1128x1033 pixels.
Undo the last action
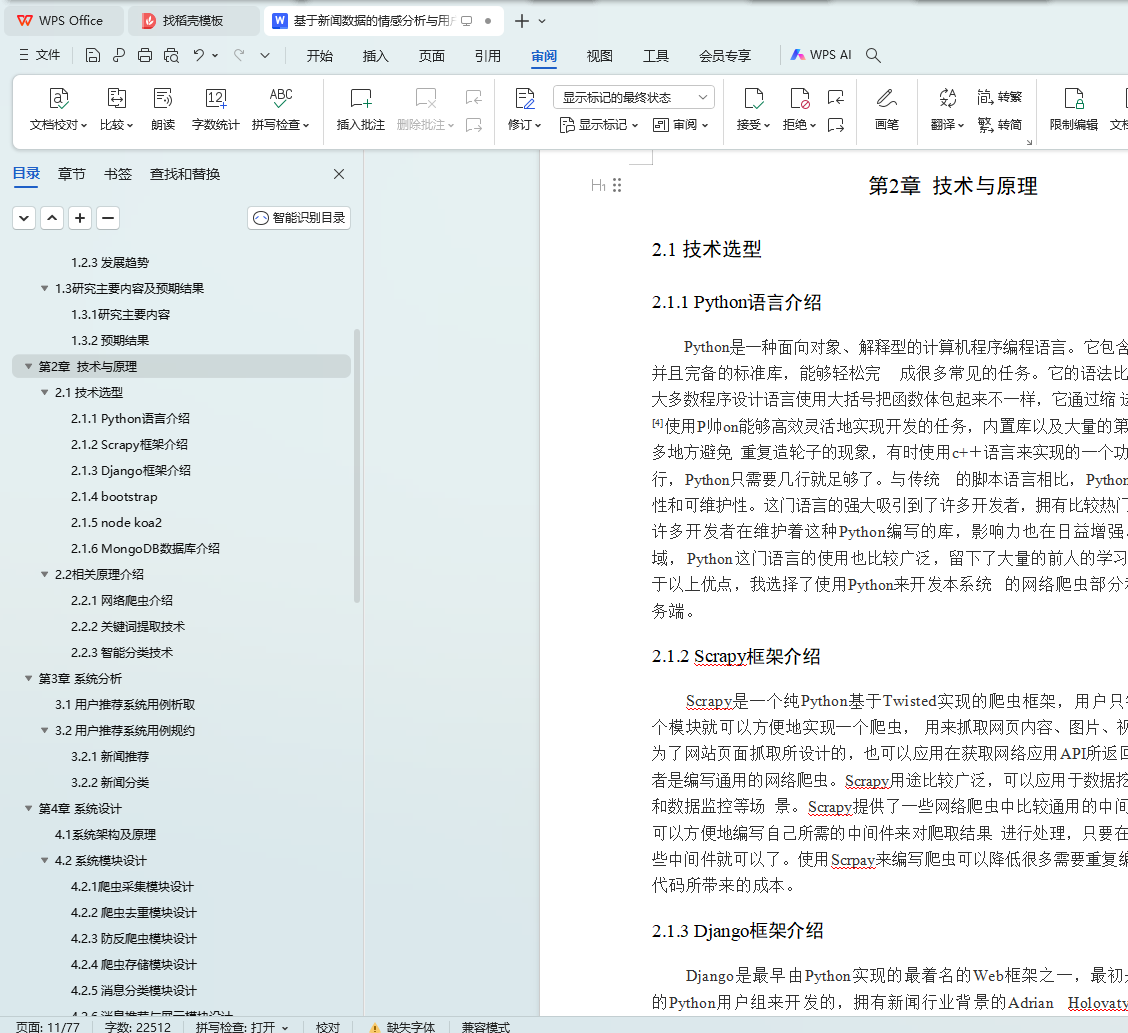[x=199, y=55]
